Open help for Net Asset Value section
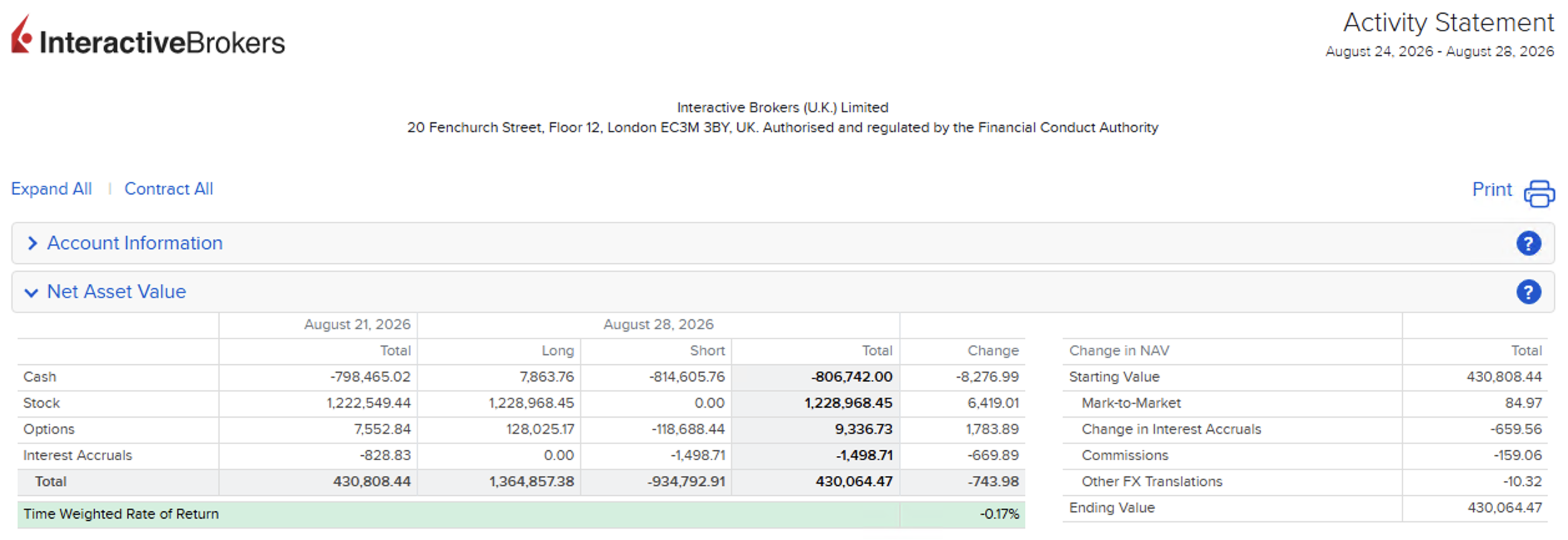Screen dimensions: 1568x540 point(1528,292)
